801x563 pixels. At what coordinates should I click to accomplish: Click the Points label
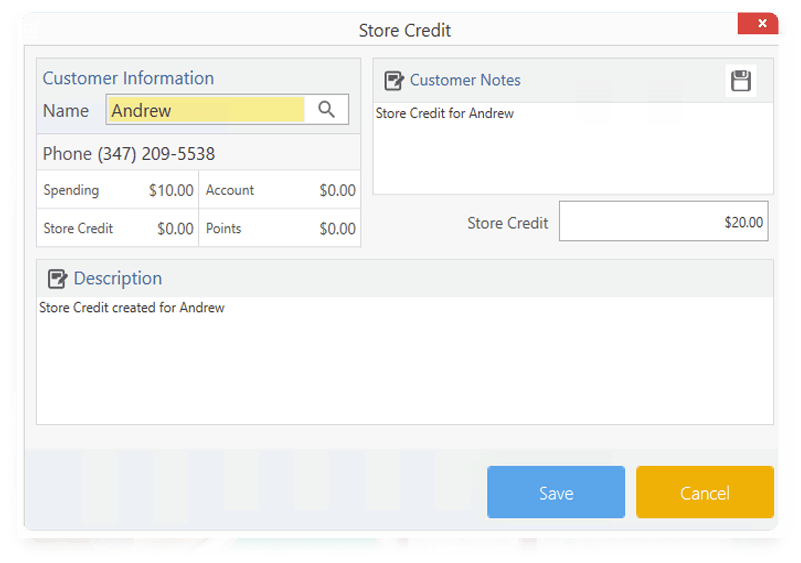[x=223, y=228]
